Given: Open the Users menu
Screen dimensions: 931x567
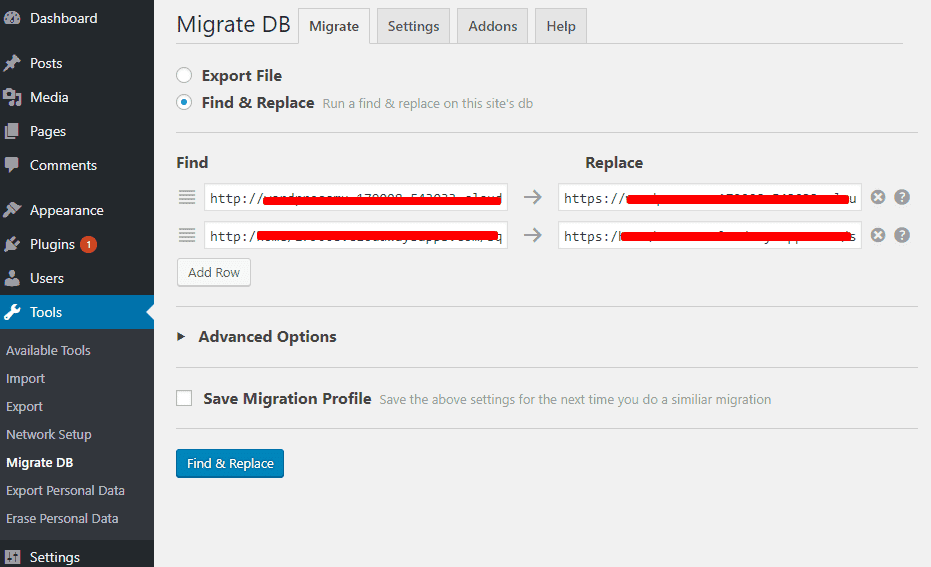Looking at the screenshot, I should (x=77, y=278).
